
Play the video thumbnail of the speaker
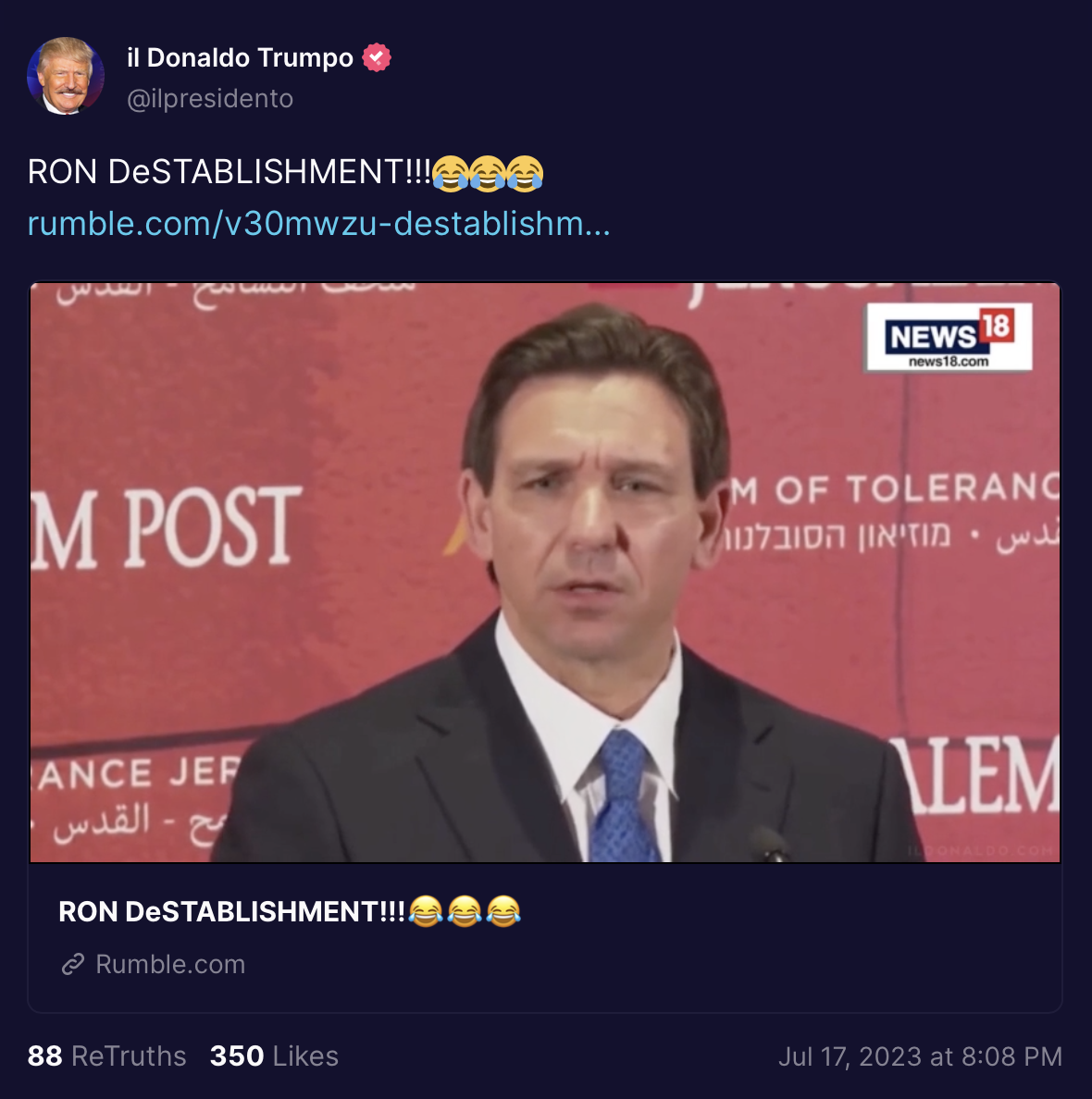tap(545, 572)
